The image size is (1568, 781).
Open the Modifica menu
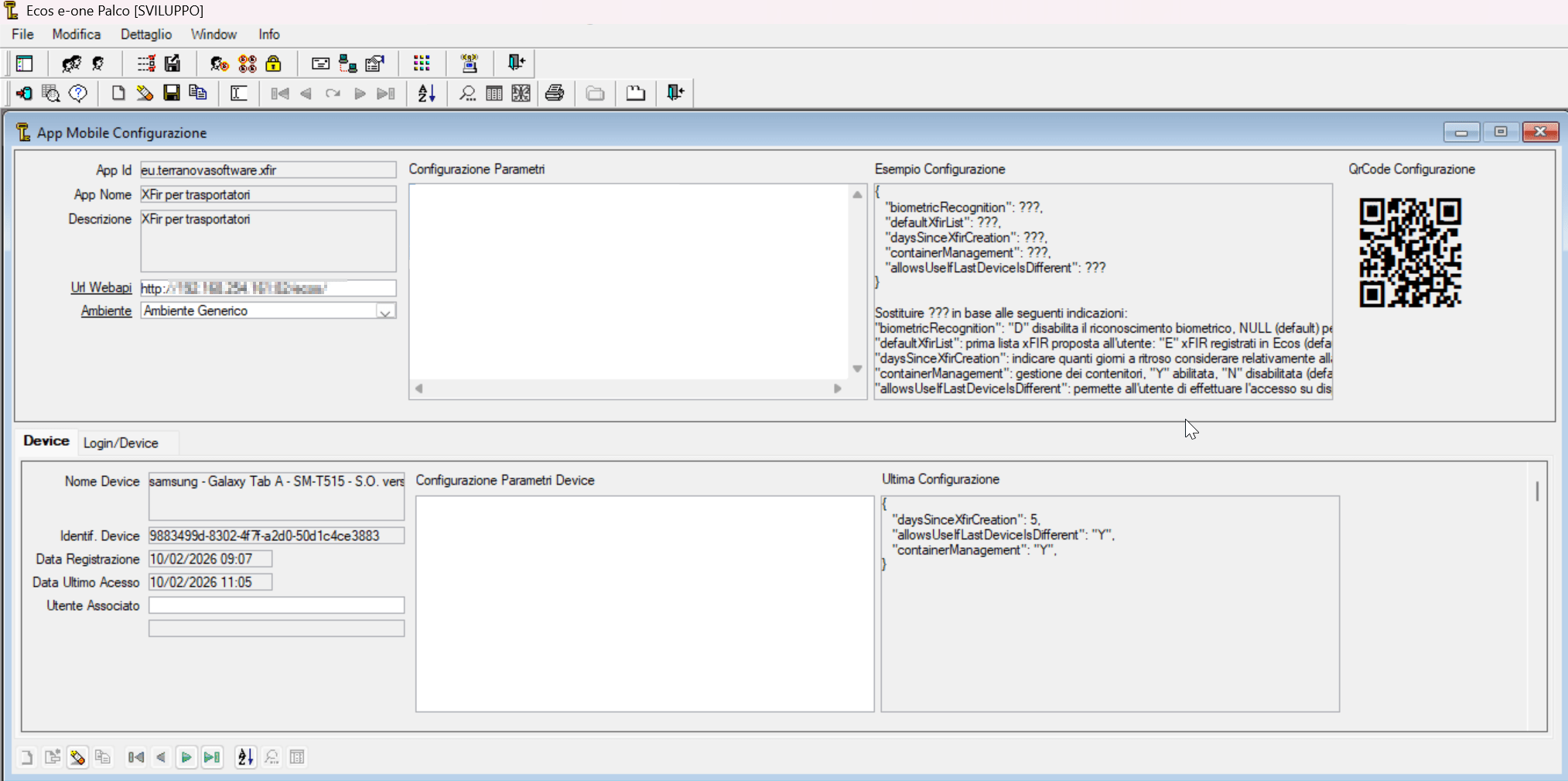pos(76,35)
